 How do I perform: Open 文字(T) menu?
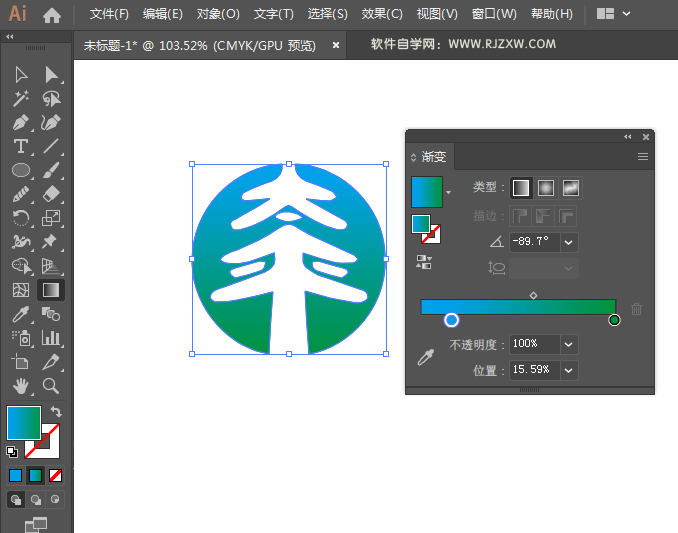tap(274, 14)
